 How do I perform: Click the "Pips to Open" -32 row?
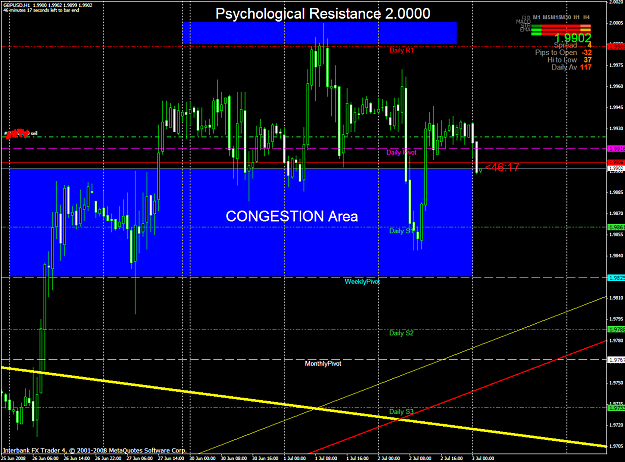(563, 53)
